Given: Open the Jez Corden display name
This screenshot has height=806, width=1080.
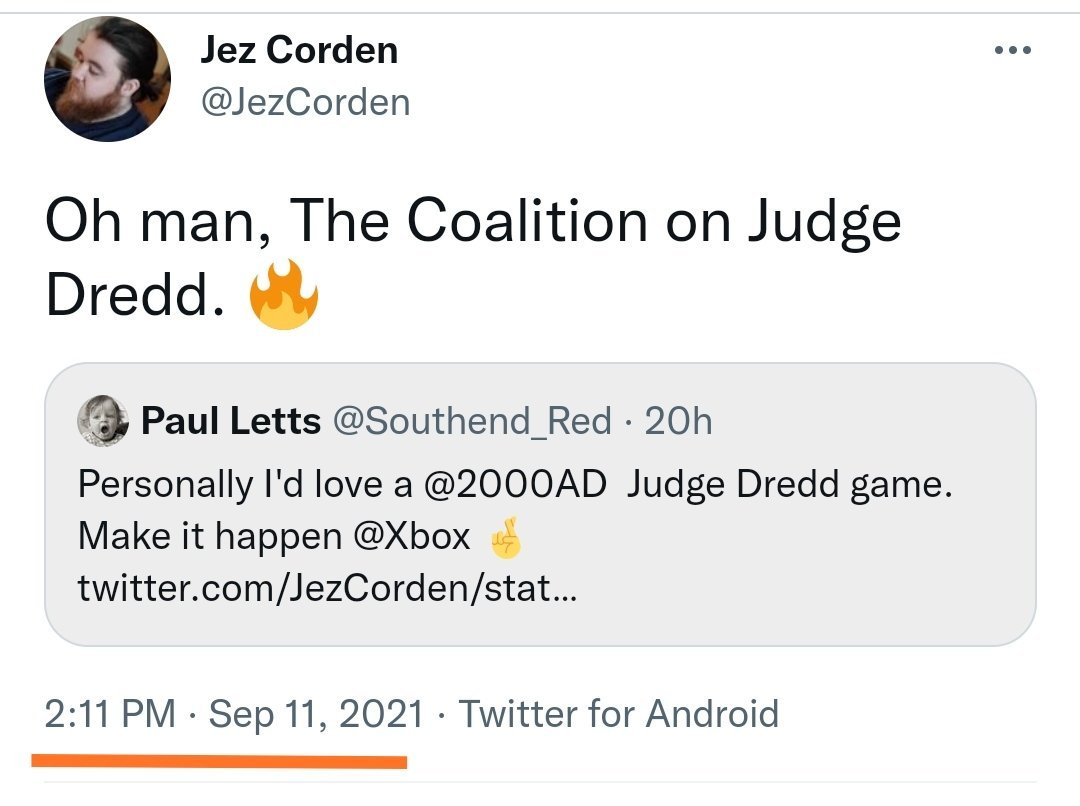Looking at the screenshot, I should point(299,50).
